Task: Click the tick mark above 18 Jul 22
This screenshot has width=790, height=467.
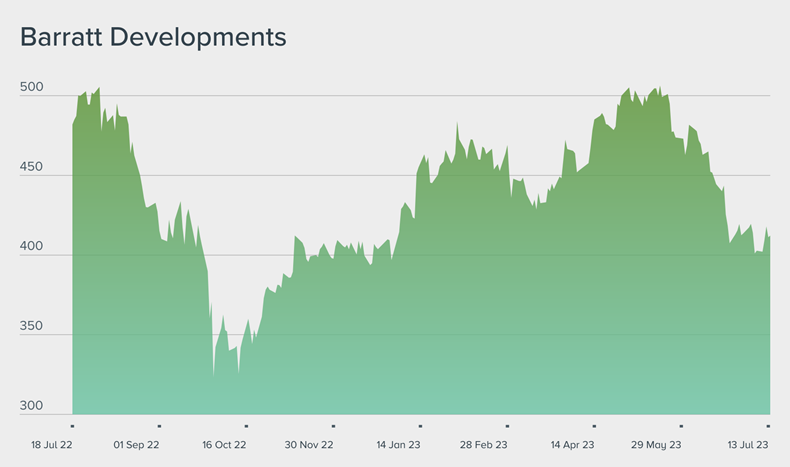Action: (x=73, y=427)
